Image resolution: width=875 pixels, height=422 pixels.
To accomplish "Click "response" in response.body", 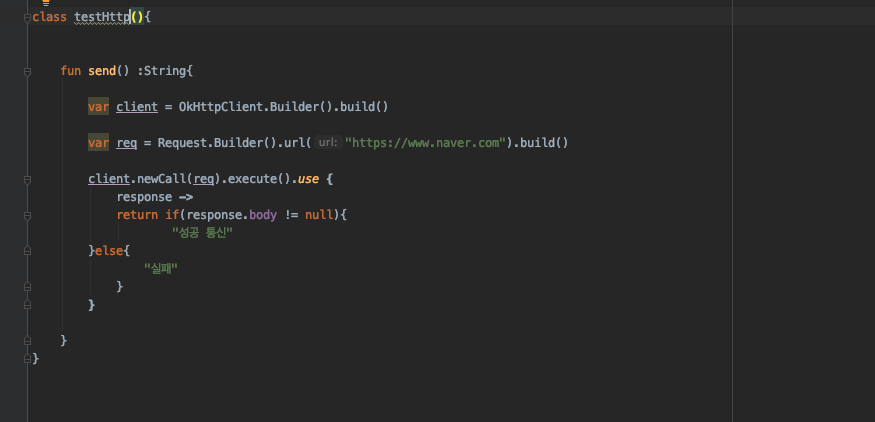I will point(214,215).
